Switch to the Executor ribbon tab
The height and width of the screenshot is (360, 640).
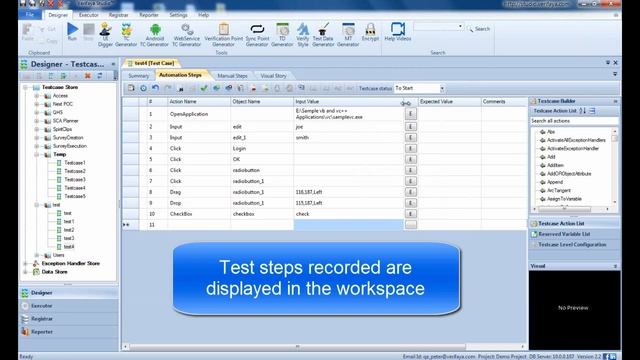point(89,15)
